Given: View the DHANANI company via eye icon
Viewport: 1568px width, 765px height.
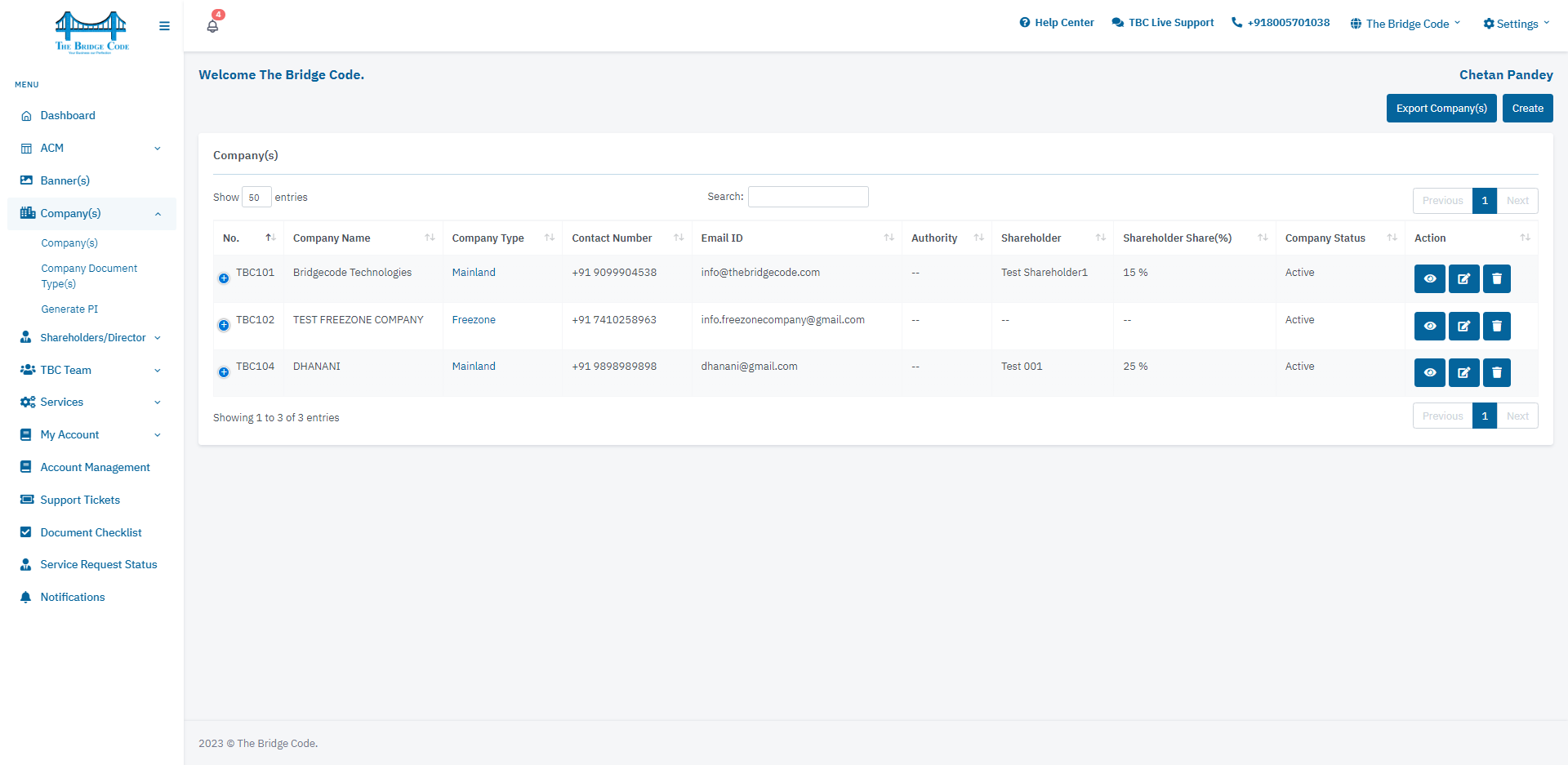Looking at the screenshot, I should point(1429,372).
